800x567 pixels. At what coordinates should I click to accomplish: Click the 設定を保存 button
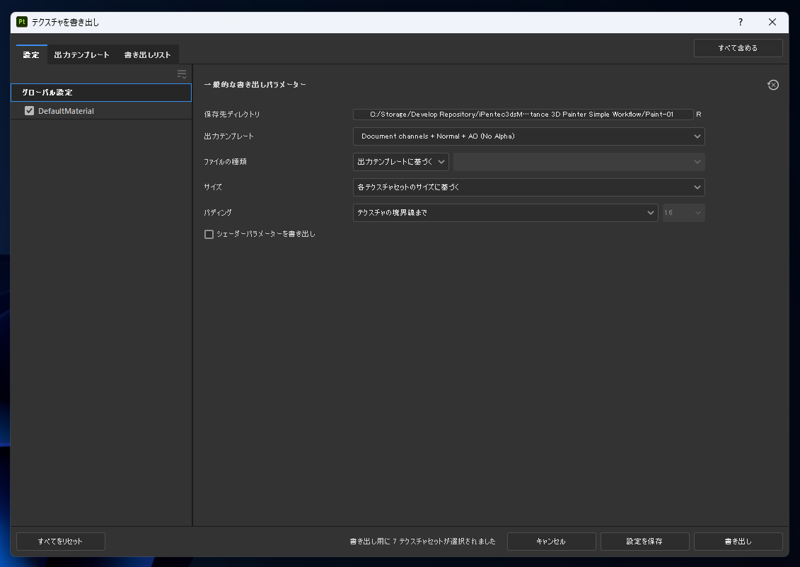coord(644,541)
